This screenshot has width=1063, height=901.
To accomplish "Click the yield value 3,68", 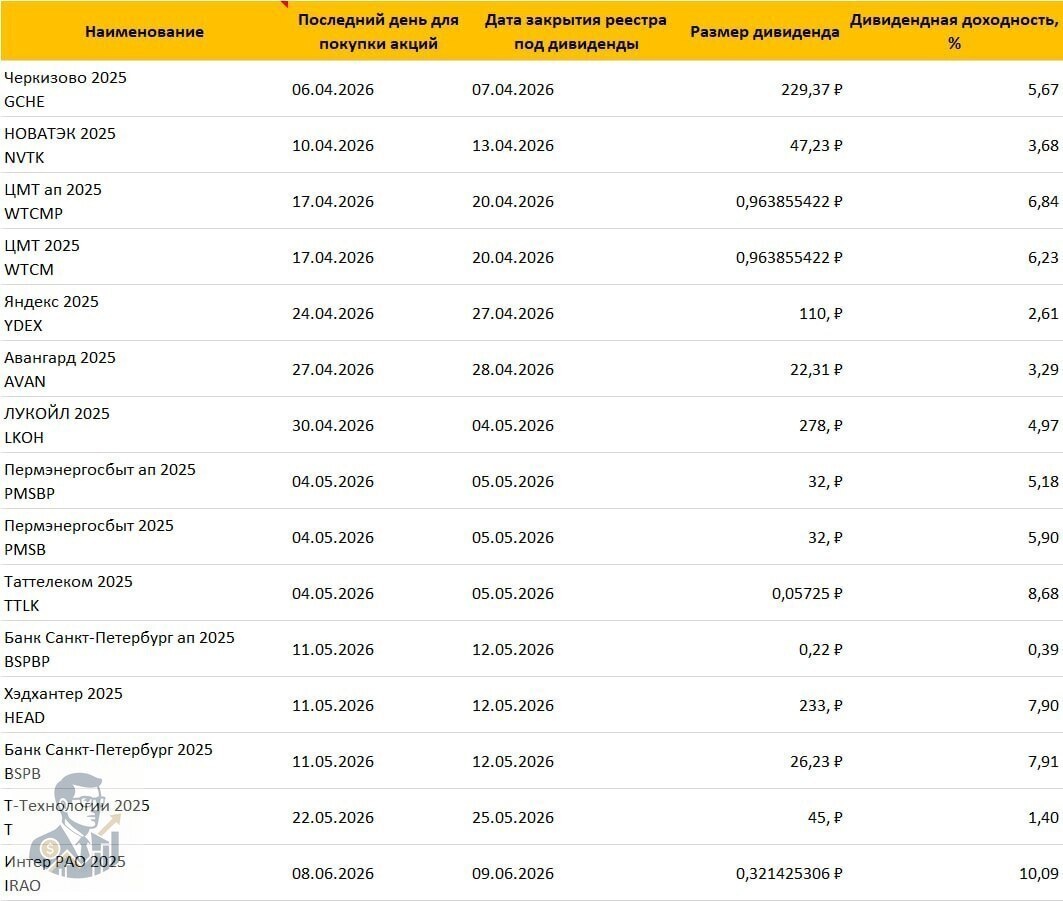I will click(1043, 146).
